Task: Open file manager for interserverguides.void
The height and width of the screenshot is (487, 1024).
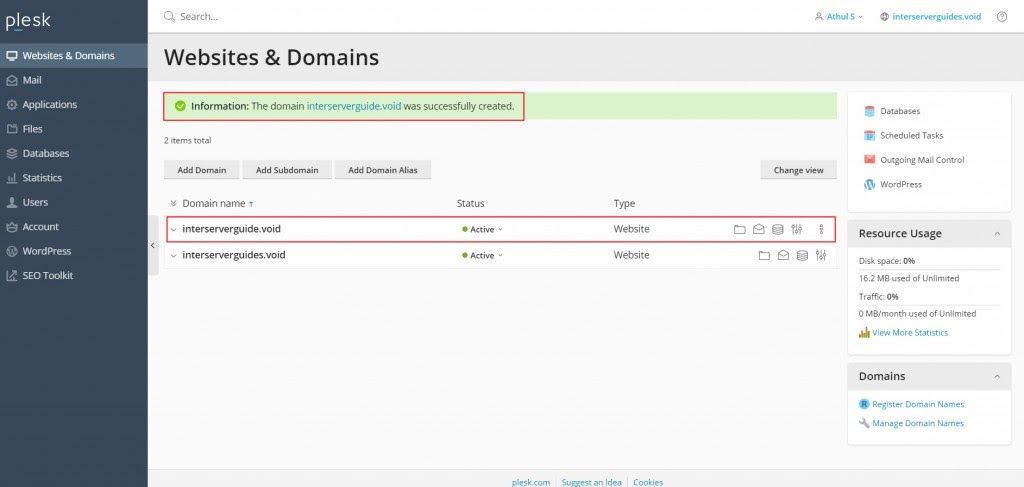Action: [764, 255]
